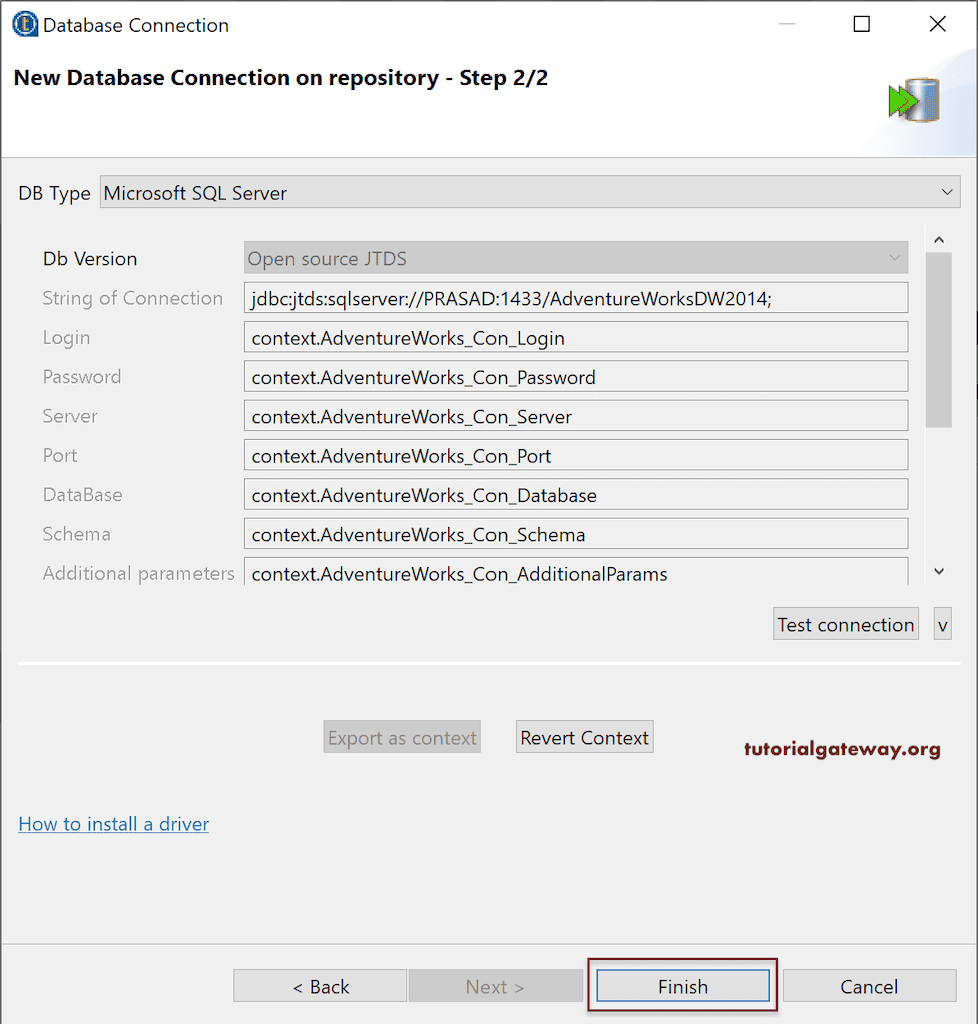Click the Port input field
Screen dimensions: 978x1024
[x=576, y=455]
